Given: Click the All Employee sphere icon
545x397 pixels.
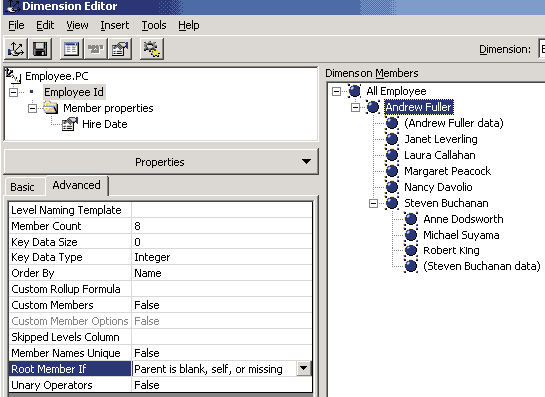Looking at the screenshot, I should pos(355,91).
